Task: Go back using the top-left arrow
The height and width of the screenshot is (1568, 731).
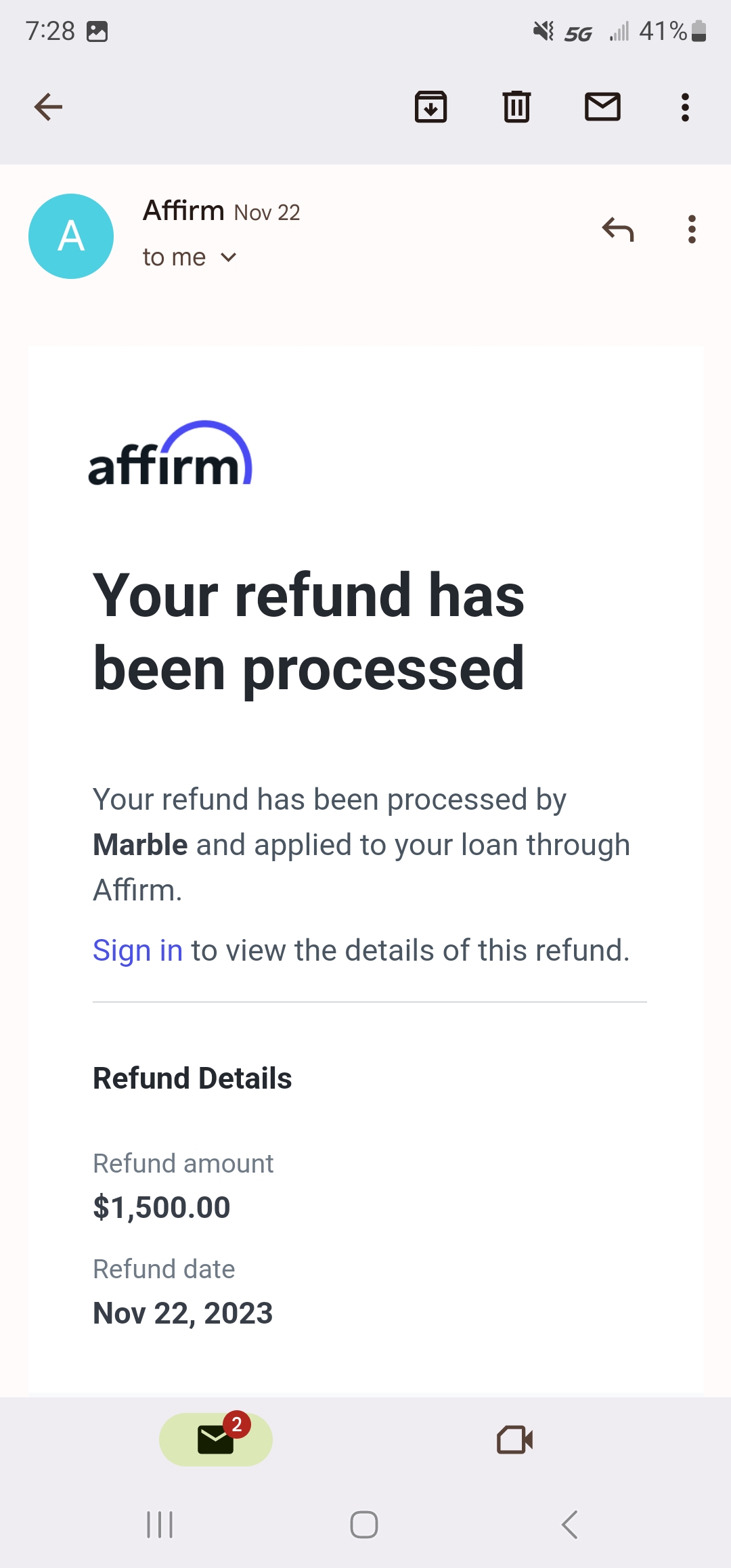Action: click(x=48, y=107)
